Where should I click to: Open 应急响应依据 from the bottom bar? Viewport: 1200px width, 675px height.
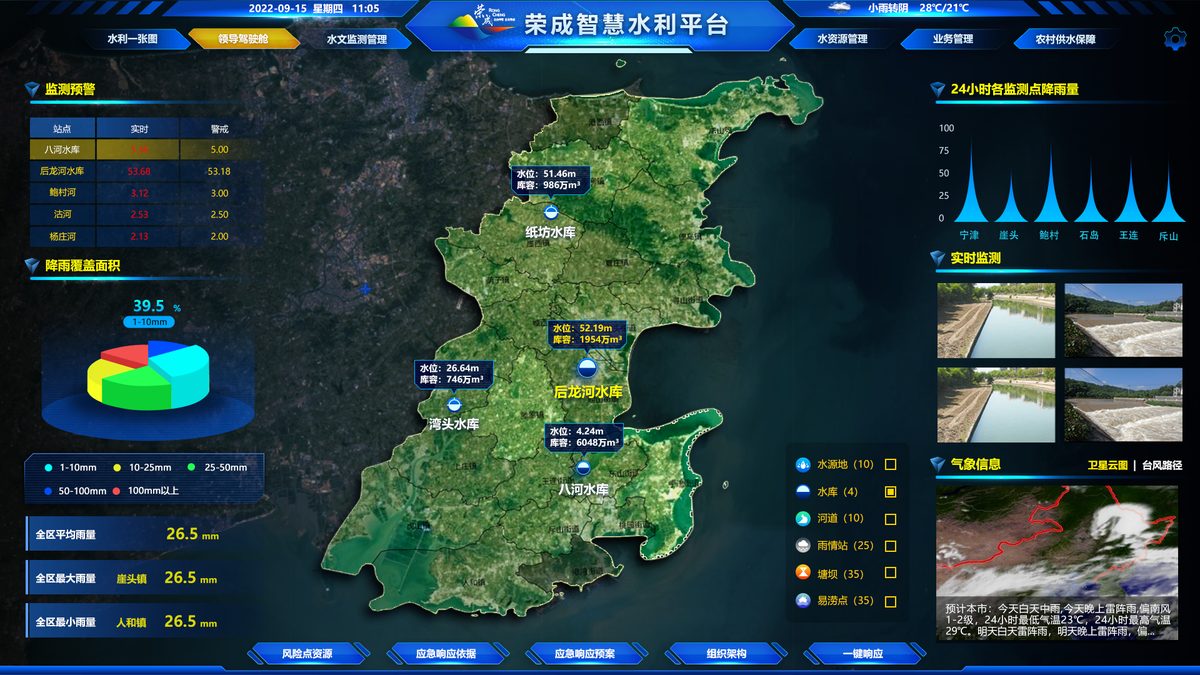[446, 654]
